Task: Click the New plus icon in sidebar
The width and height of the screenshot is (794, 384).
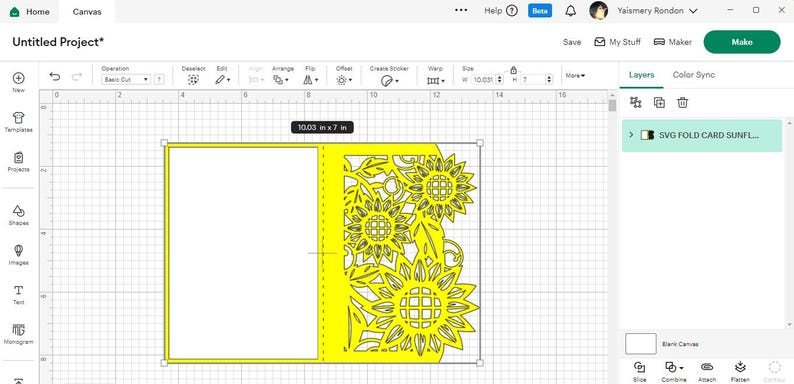Action: click(19, 78)
